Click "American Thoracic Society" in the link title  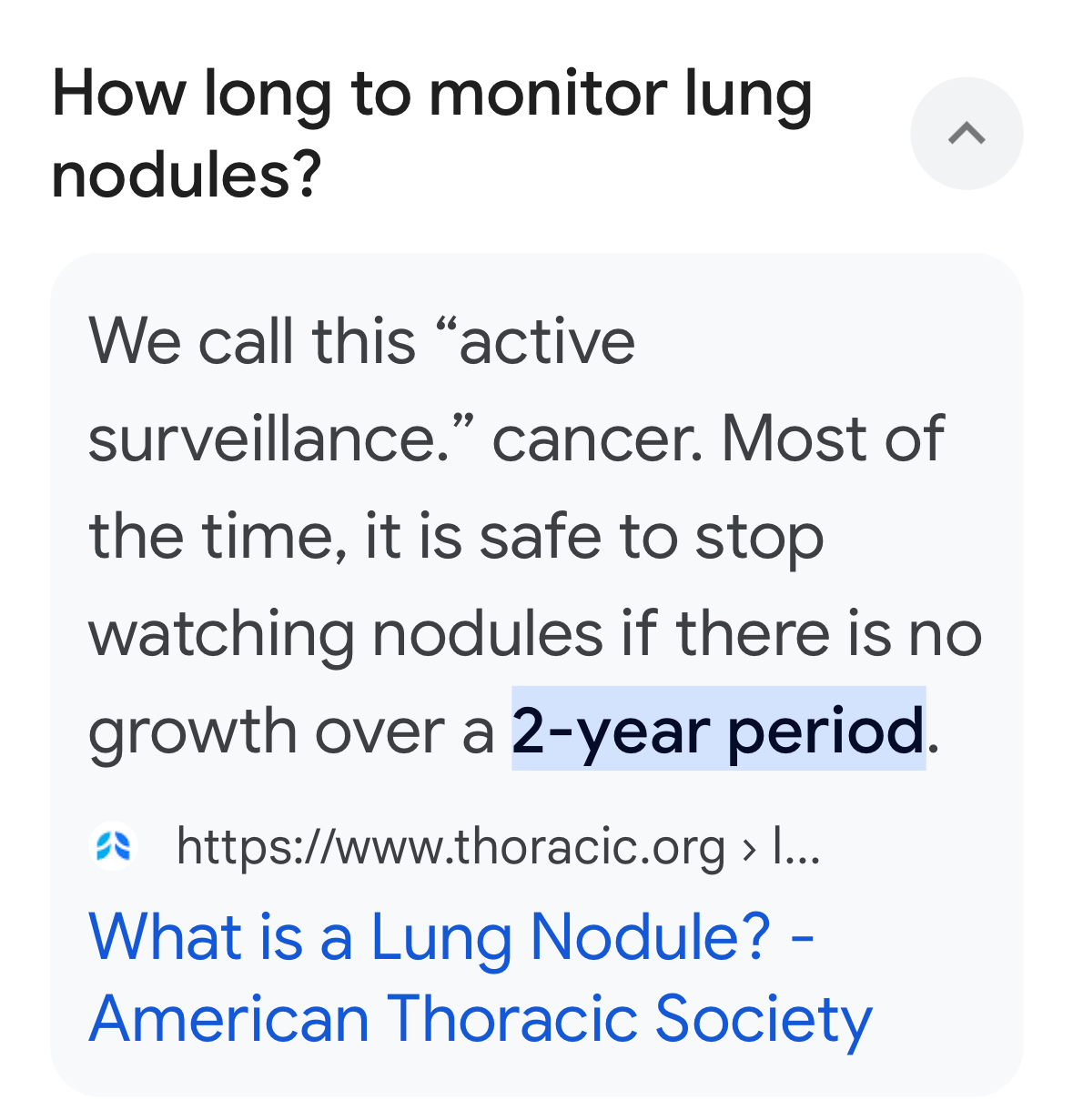481,1018
